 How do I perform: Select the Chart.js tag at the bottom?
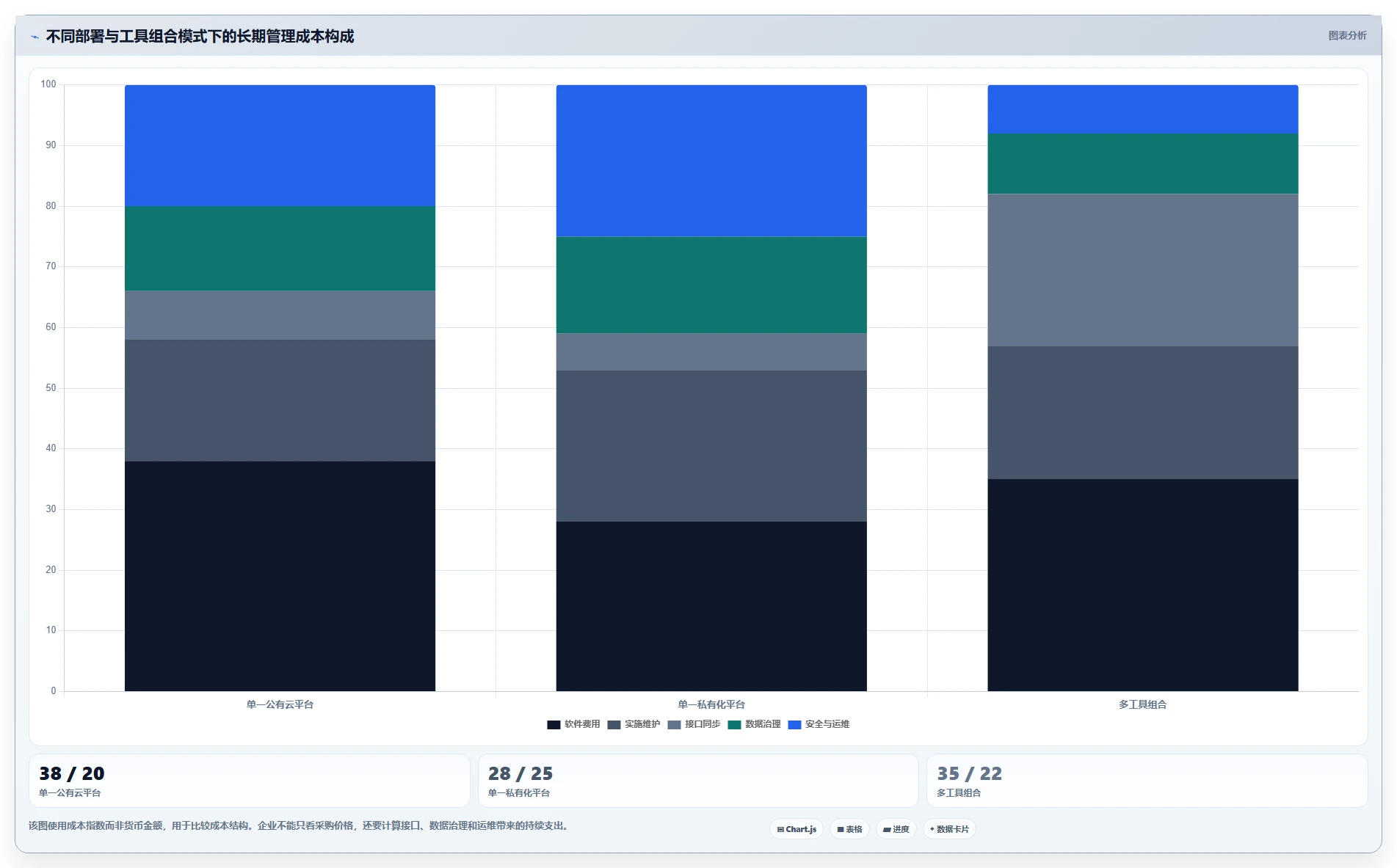click(797, 829)
